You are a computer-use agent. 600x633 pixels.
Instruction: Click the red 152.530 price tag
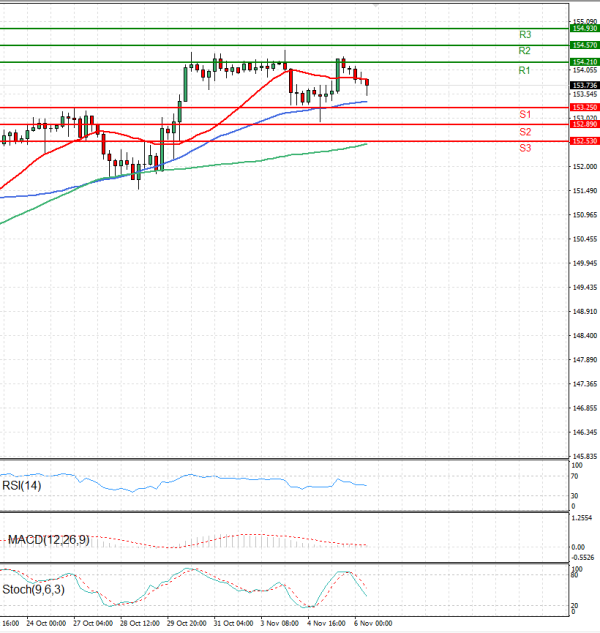(584, 141)
